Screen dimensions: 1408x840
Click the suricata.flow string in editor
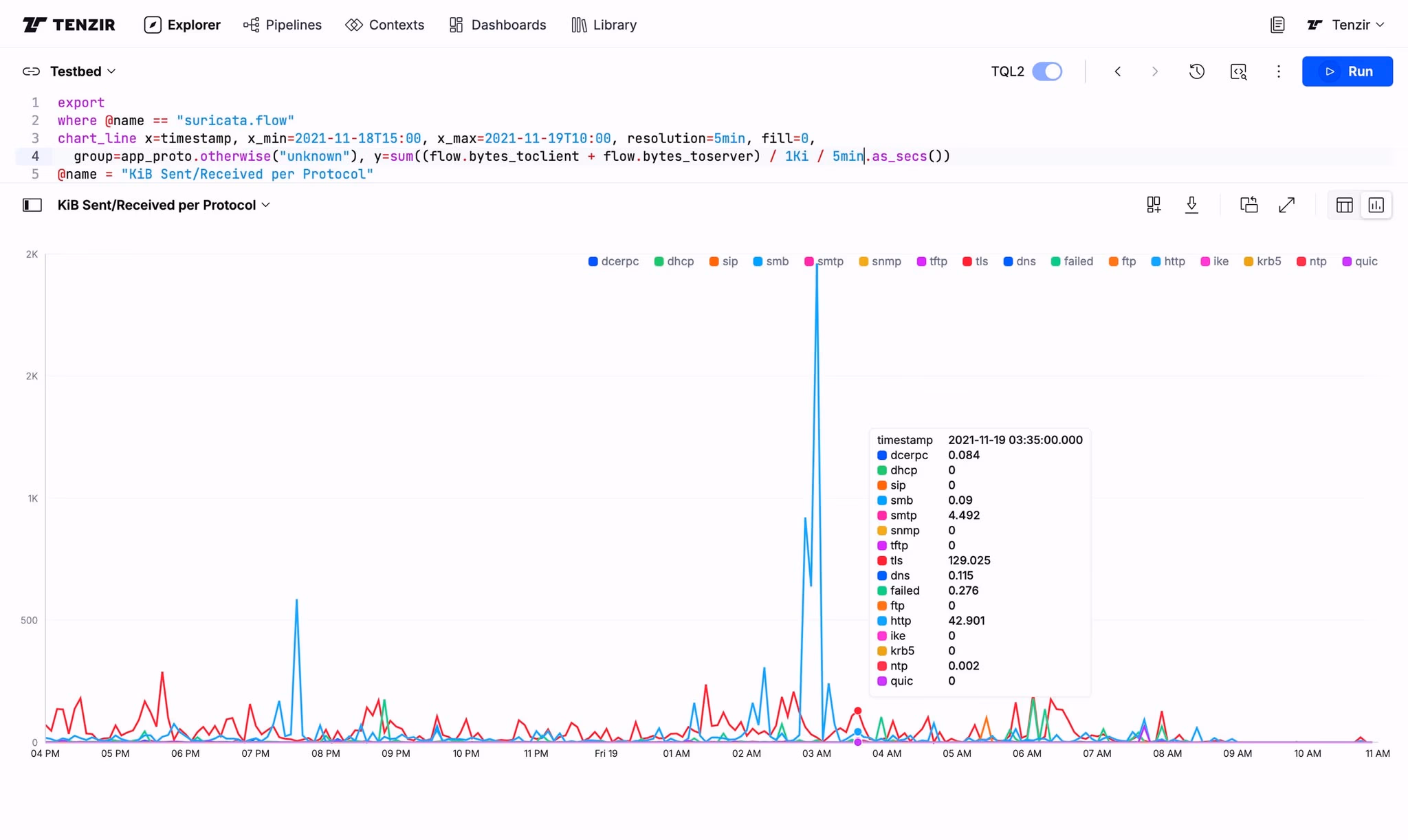coord(235,120)
